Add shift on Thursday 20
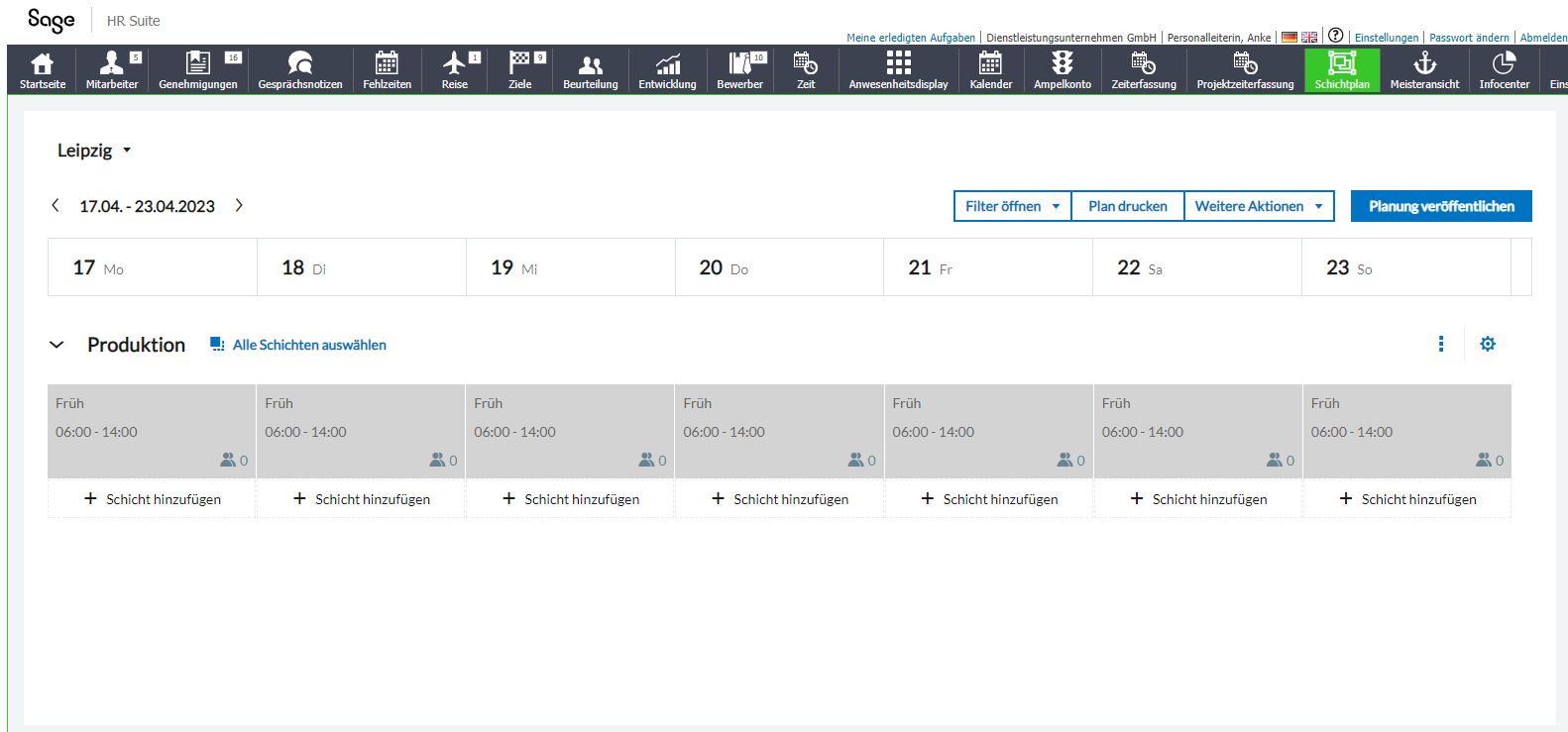 [779, 499]
